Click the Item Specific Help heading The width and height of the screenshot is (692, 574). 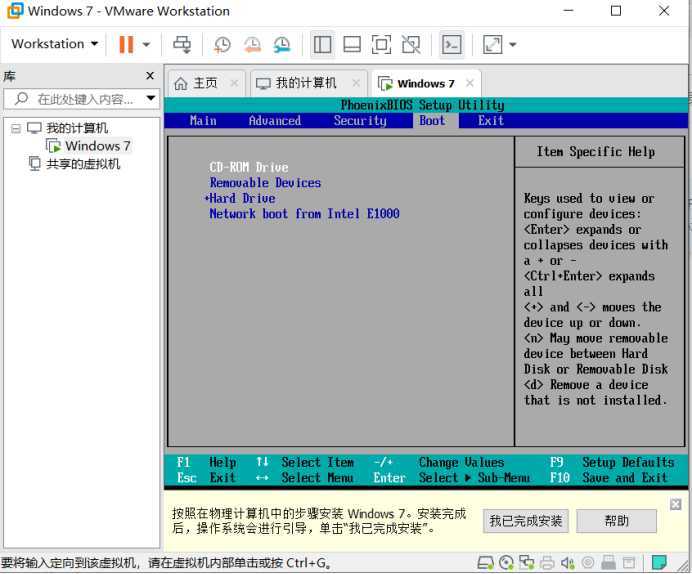(x=596, y=152)
